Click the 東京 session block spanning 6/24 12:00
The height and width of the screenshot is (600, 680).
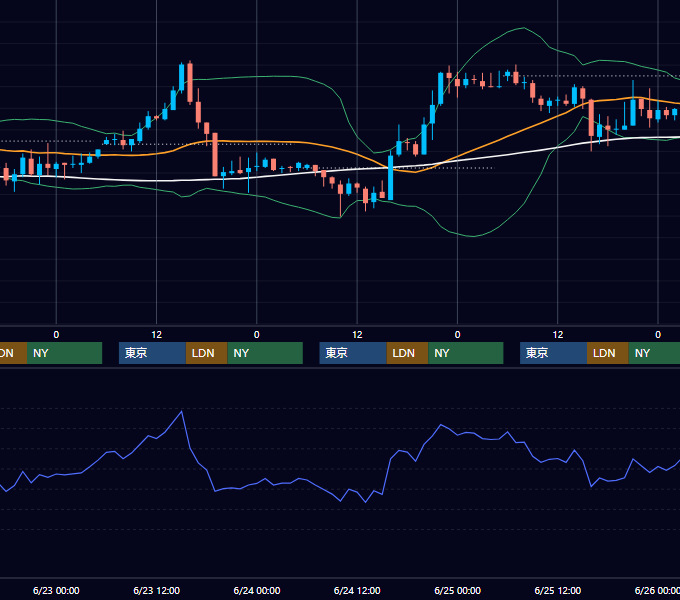353,353
